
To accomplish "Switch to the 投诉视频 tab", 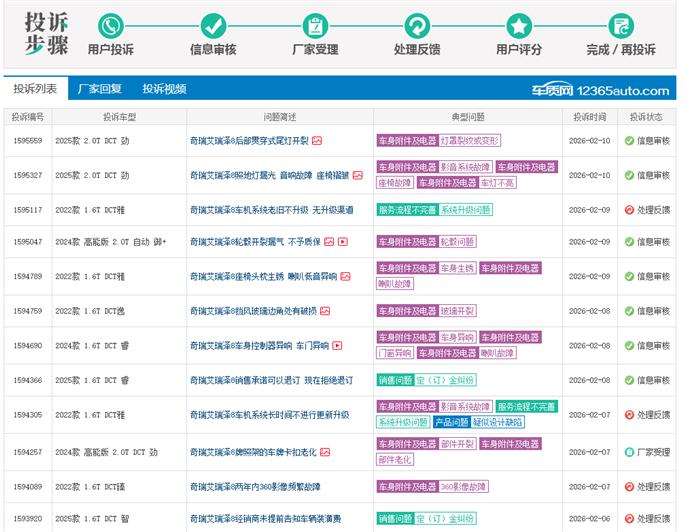I will 164,89.
